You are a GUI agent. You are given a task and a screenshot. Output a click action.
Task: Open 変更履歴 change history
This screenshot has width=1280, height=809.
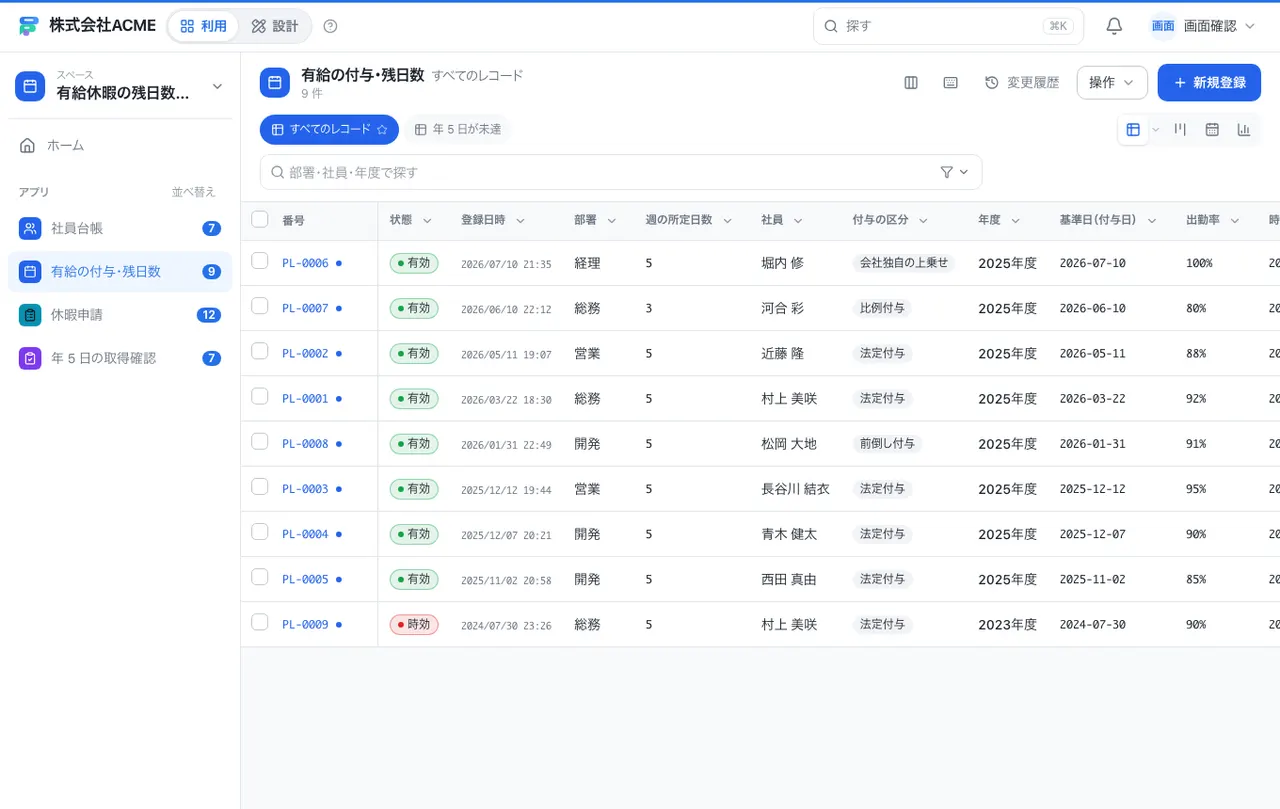(1022, 83)
